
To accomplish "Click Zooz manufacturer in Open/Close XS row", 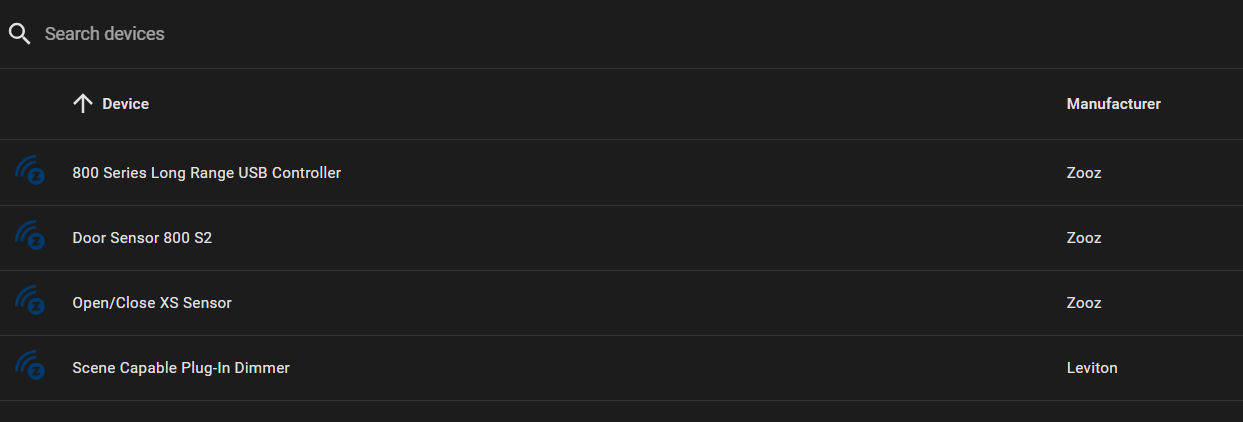I will point(1084,303).
